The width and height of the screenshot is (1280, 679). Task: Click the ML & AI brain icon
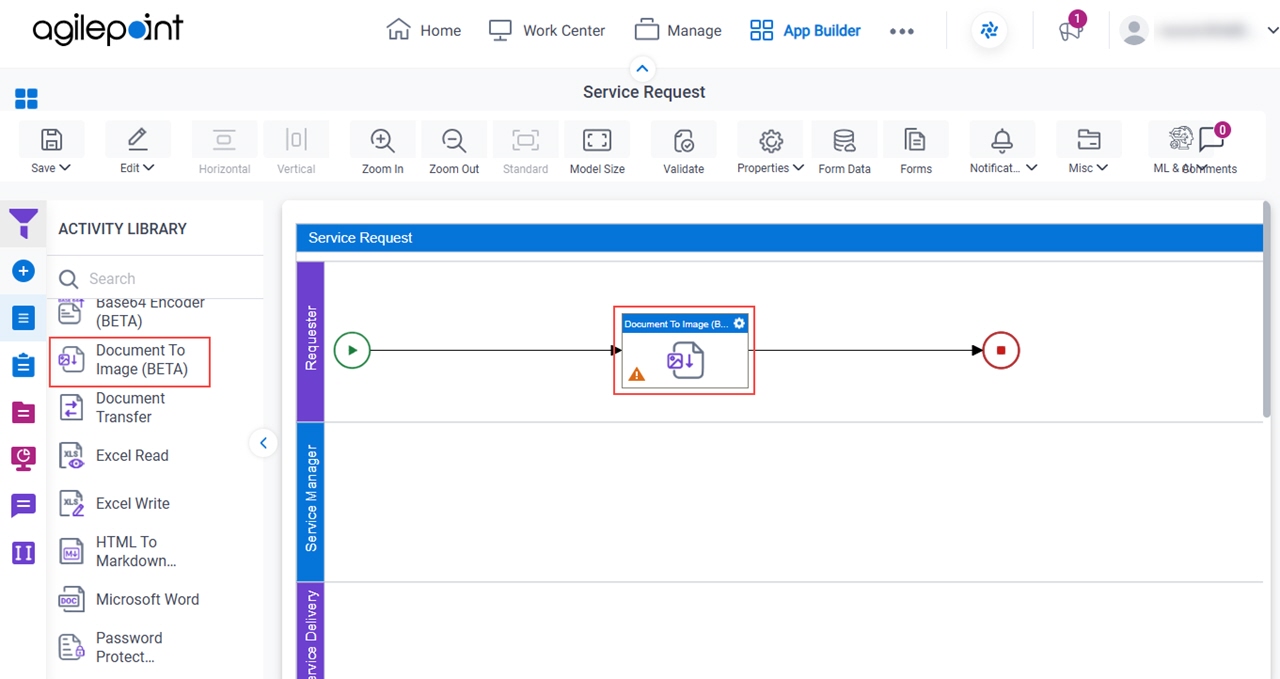(1181, 139)
